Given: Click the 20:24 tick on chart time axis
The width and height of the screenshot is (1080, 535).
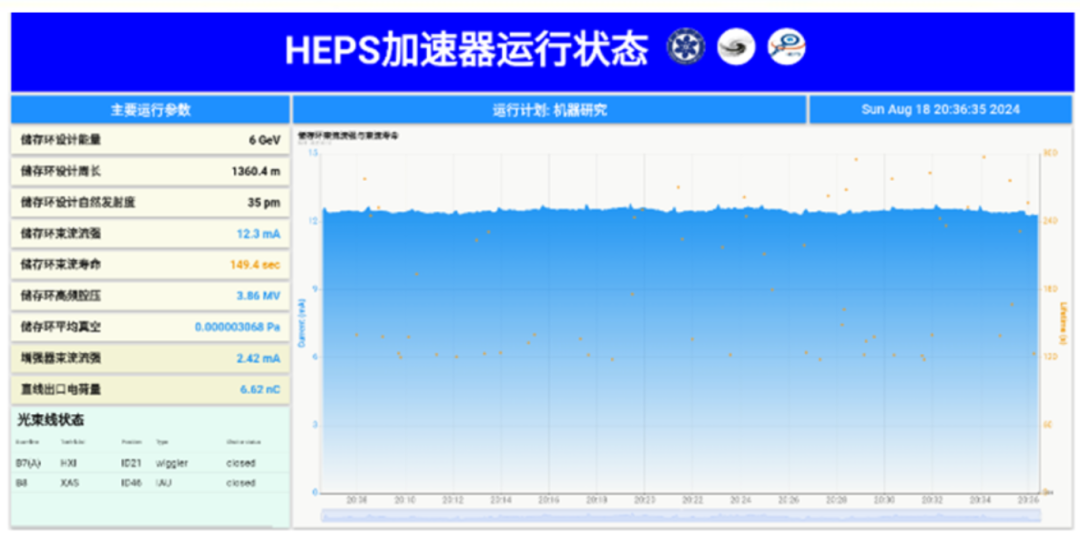Looking at the screenshot, I should click(740, 499).
